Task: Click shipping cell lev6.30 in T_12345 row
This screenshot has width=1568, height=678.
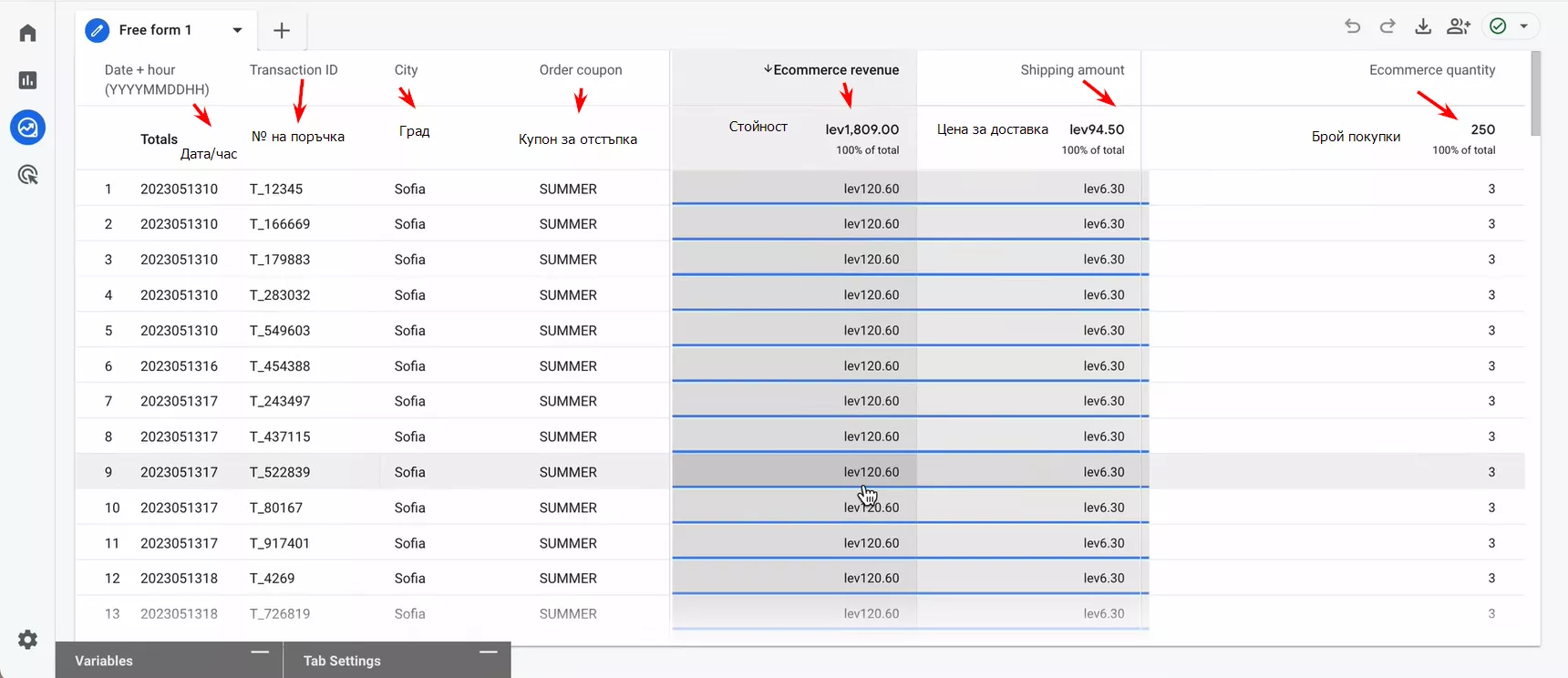Action: coord(1104,189)
